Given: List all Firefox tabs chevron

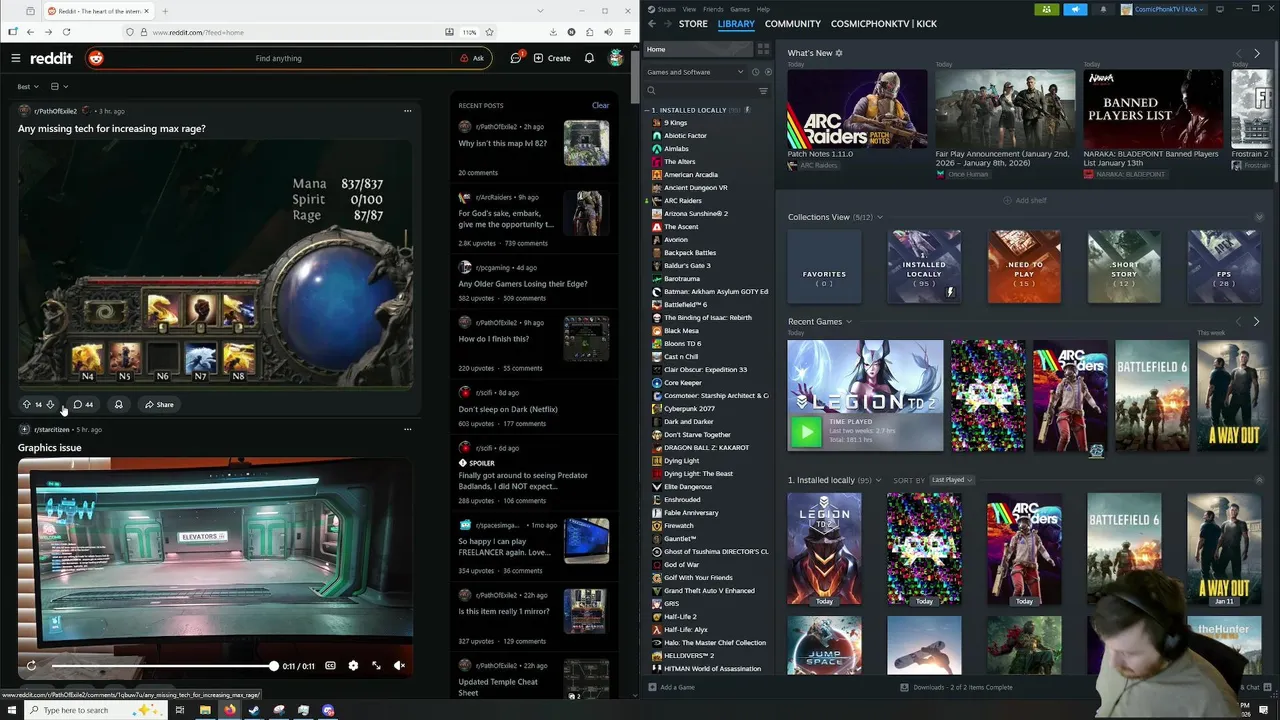Looking at the screenshot, I should [541, 10].
